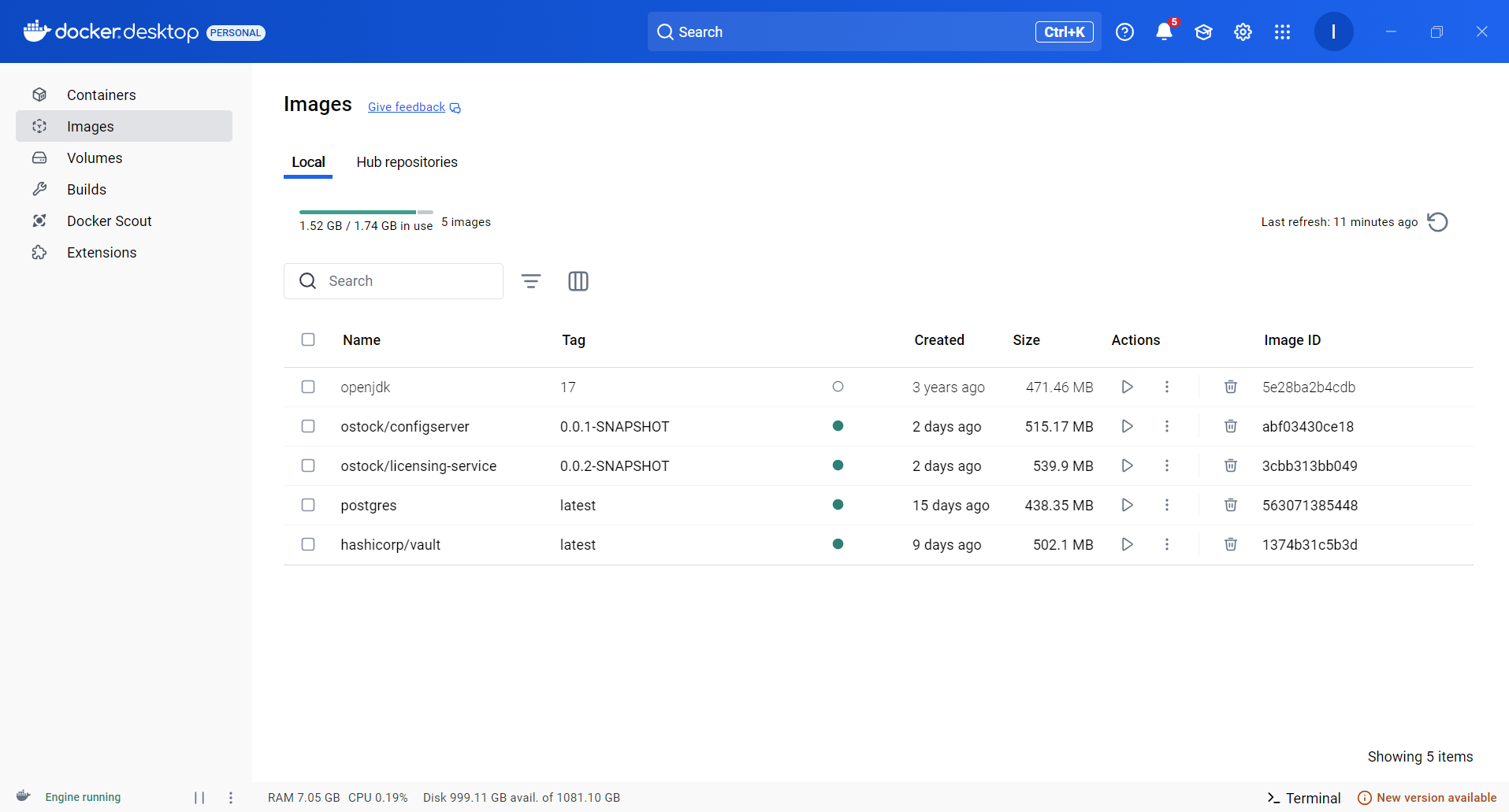The image size is (1509, 812).
Task: Click image ID 5e28ba2b4cdb
Action: coord(1309,387)
